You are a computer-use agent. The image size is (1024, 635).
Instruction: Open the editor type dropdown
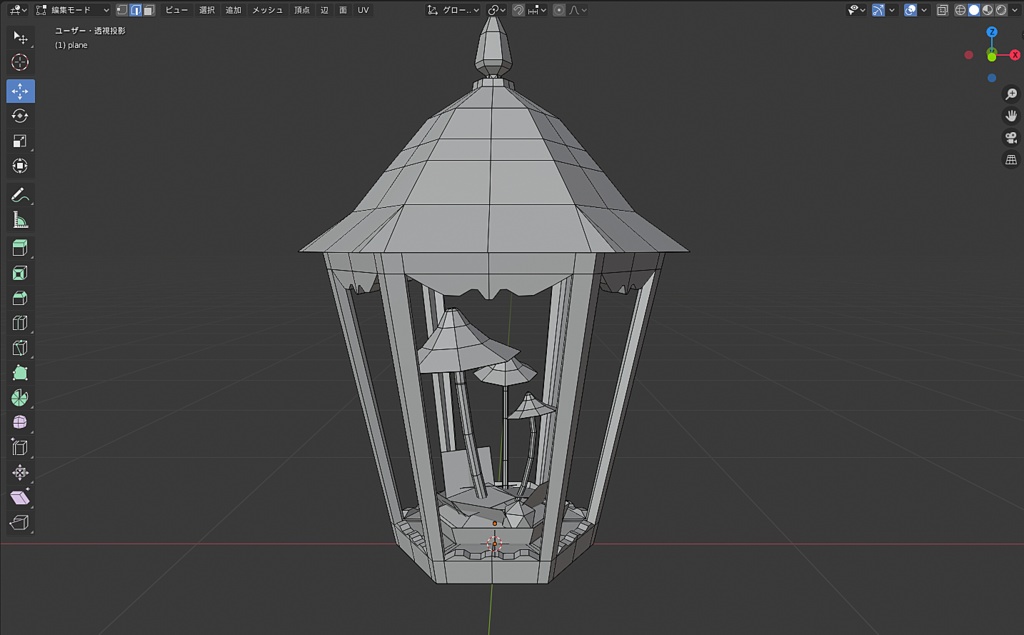click(18, 10)
